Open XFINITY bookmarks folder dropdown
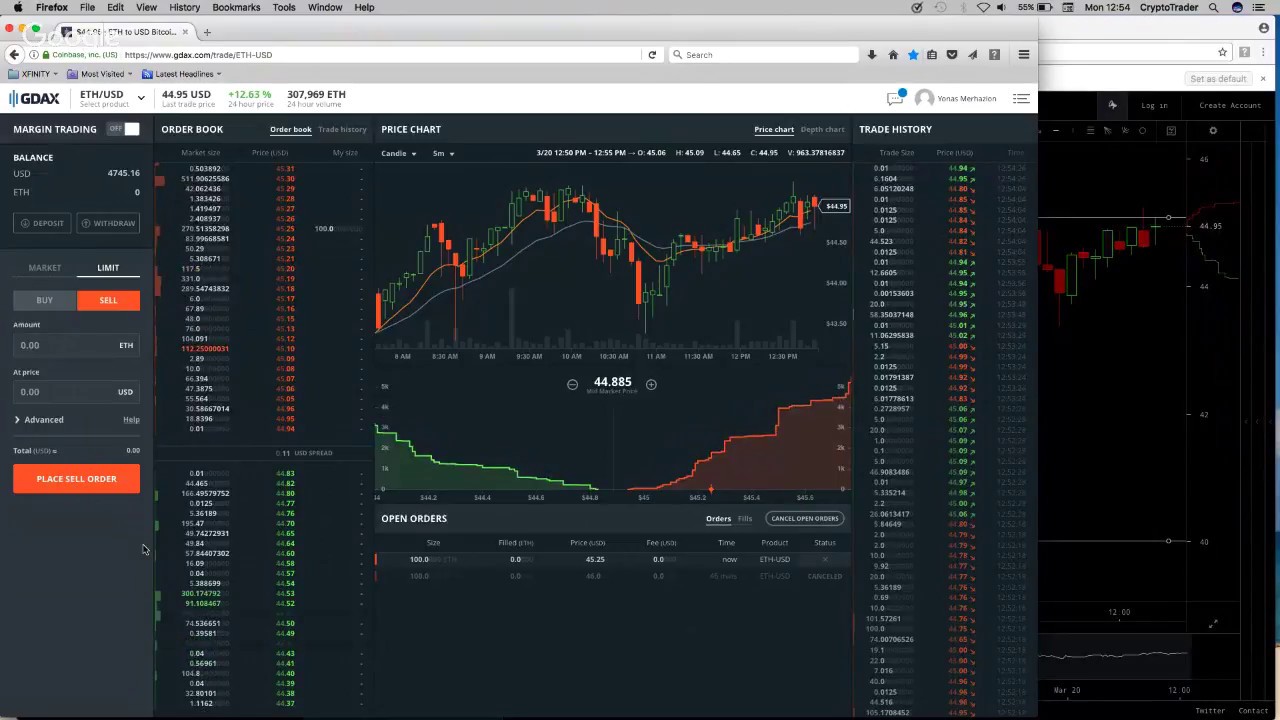1280x720 pixels. (x=34, y=74)
